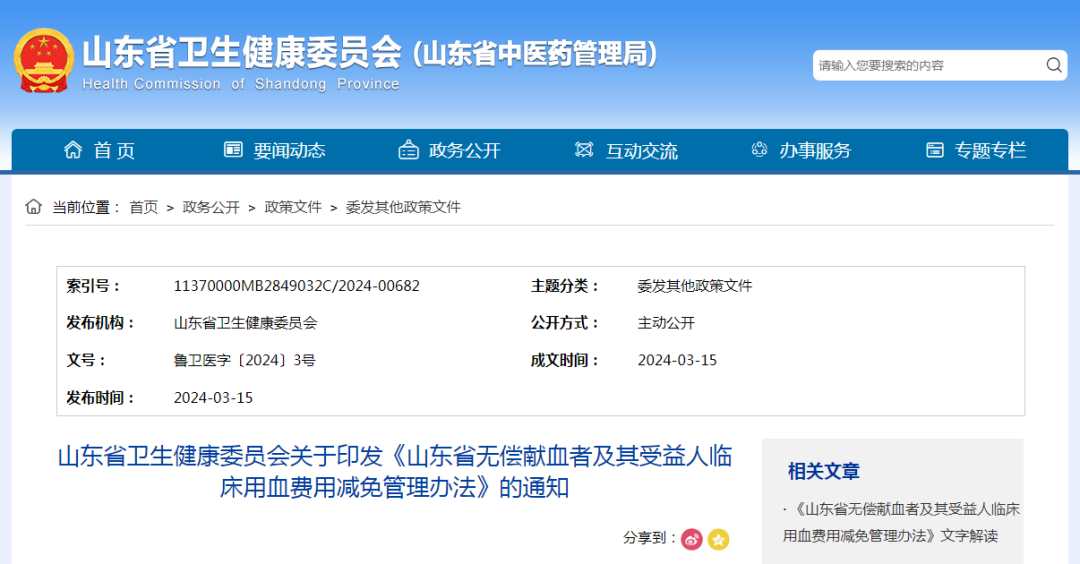Image resolution: width=1080 pixels, height=564 pixels.
Task: Open the related article 文字解读 link
Action: [x=901, y=523]
